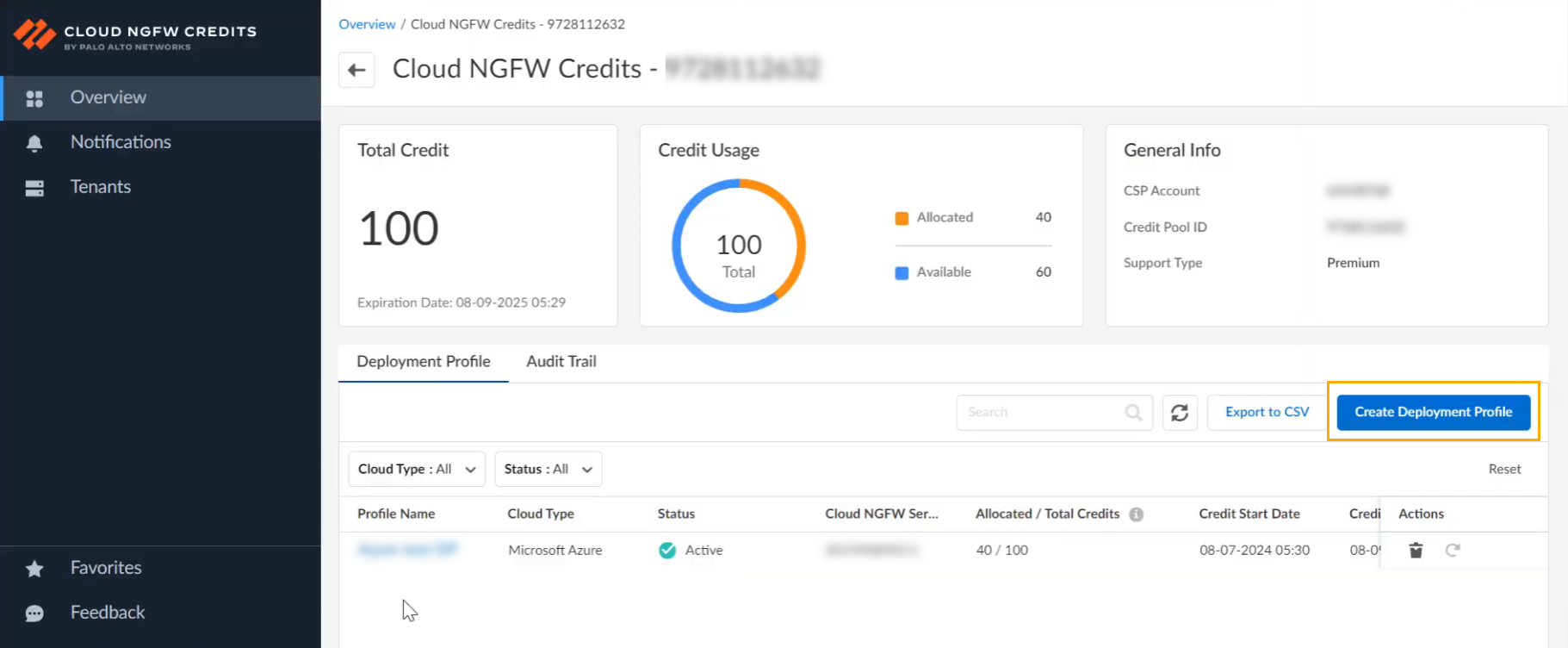
Task: Click the Credit Usage donut chart
Action: coord(739,246)
